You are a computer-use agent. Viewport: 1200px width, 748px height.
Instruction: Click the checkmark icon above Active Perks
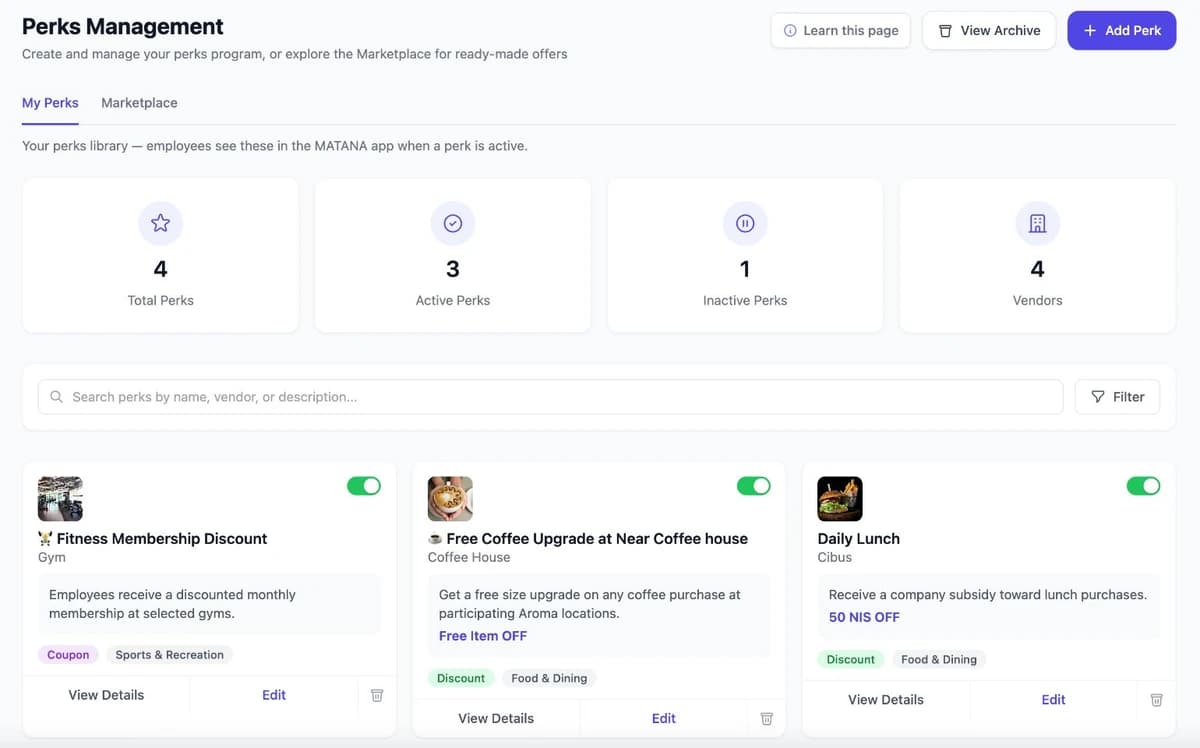(x=453, y=224)
